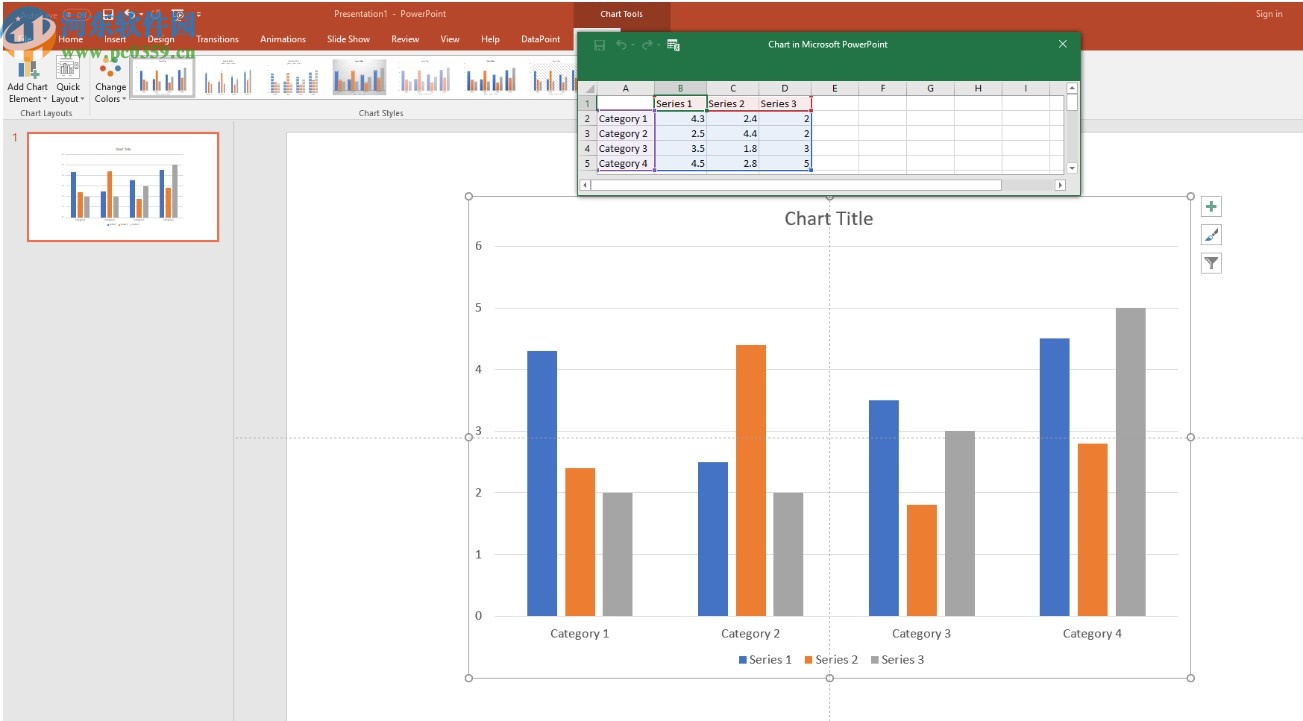Image resolution: width=1303 pixels, height=721 pixels.
Task: Apply the gray-background fourth chart style
Action: [359, 77]
